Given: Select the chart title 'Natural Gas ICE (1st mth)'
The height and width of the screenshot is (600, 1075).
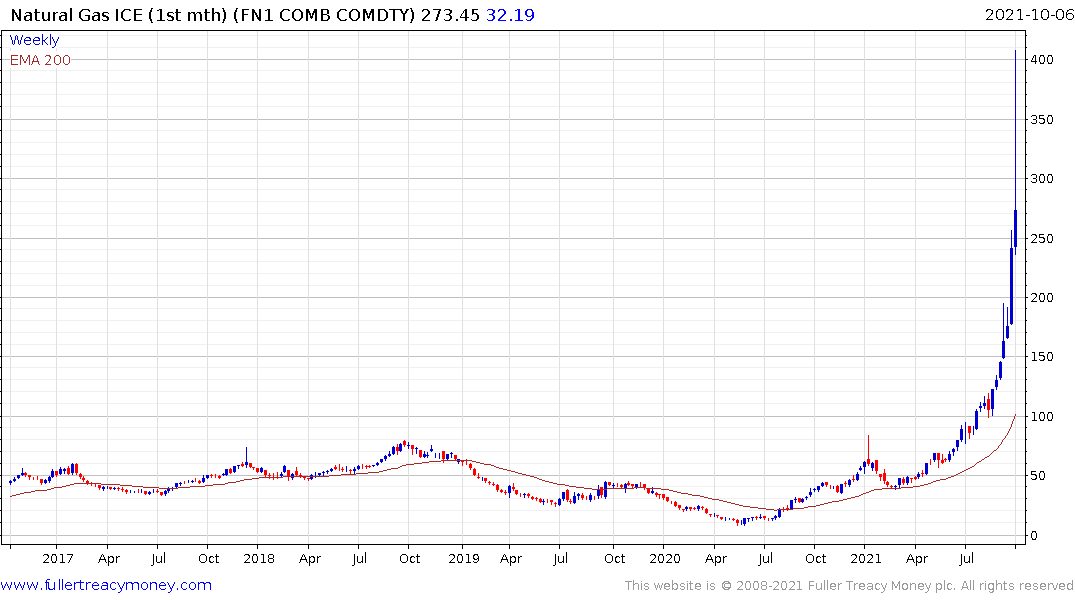Looking at the screenshot, I should pos(119,15).
